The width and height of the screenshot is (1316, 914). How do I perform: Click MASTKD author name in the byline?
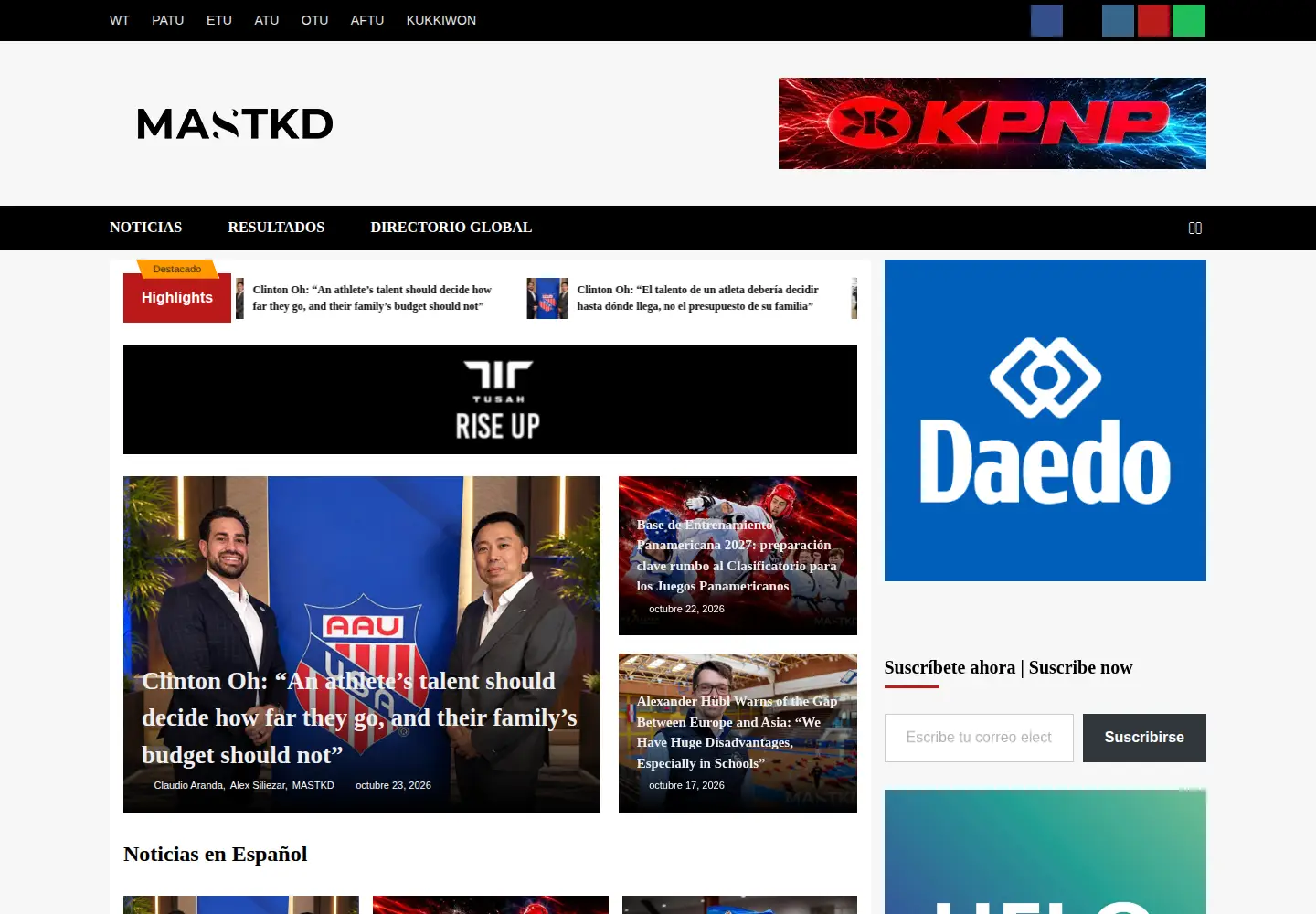[313, 785]
